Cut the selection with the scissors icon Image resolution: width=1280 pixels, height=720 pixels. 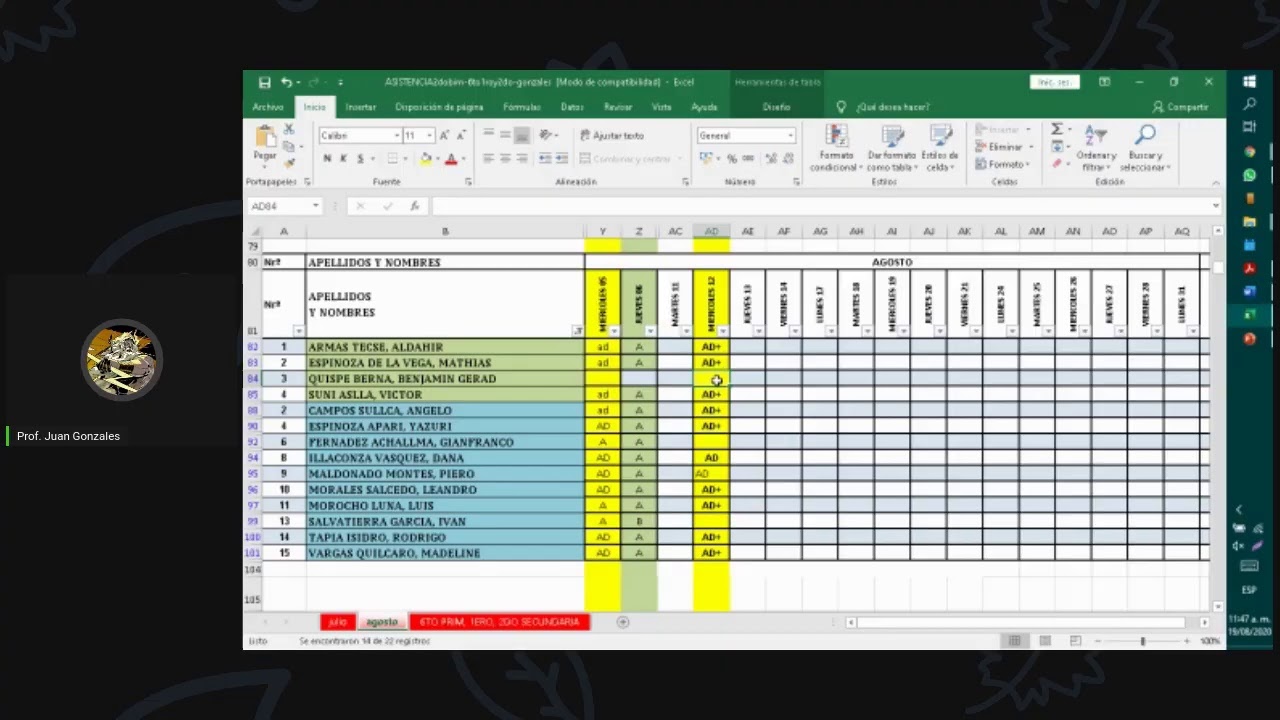point(289,130)
